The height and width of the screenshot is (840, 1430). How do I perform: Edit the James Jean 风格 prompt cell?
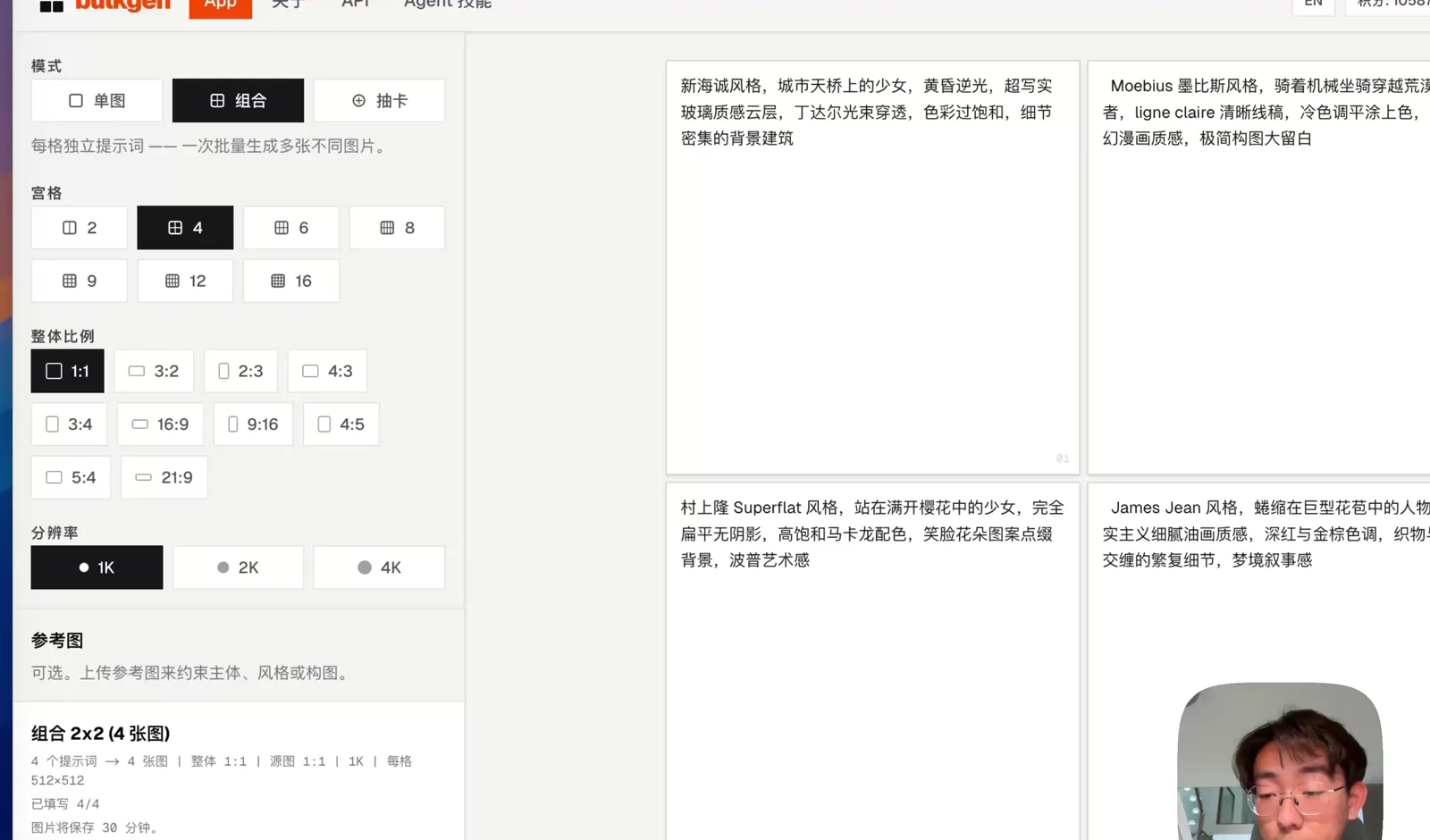coord(1259,661)
